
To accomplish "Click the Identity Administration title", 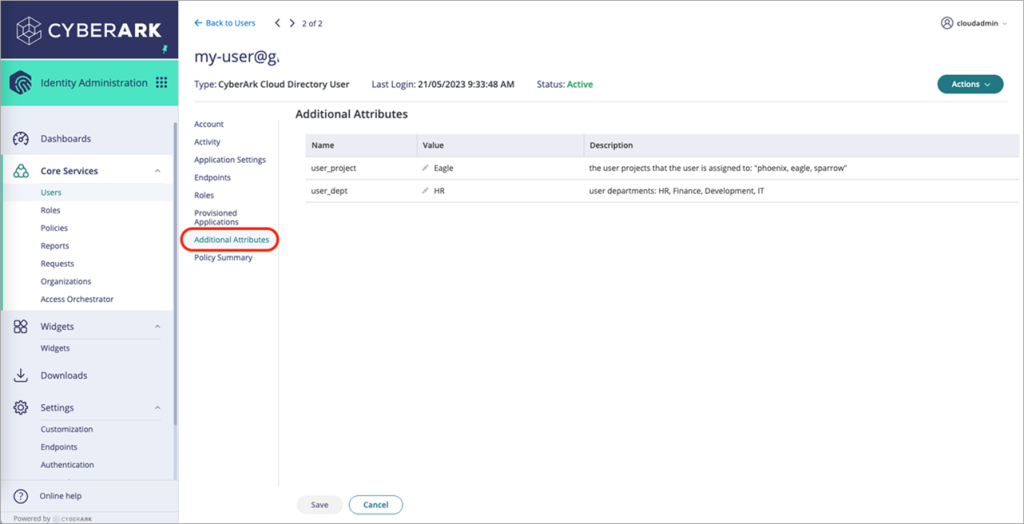I will tap(94, 83).
